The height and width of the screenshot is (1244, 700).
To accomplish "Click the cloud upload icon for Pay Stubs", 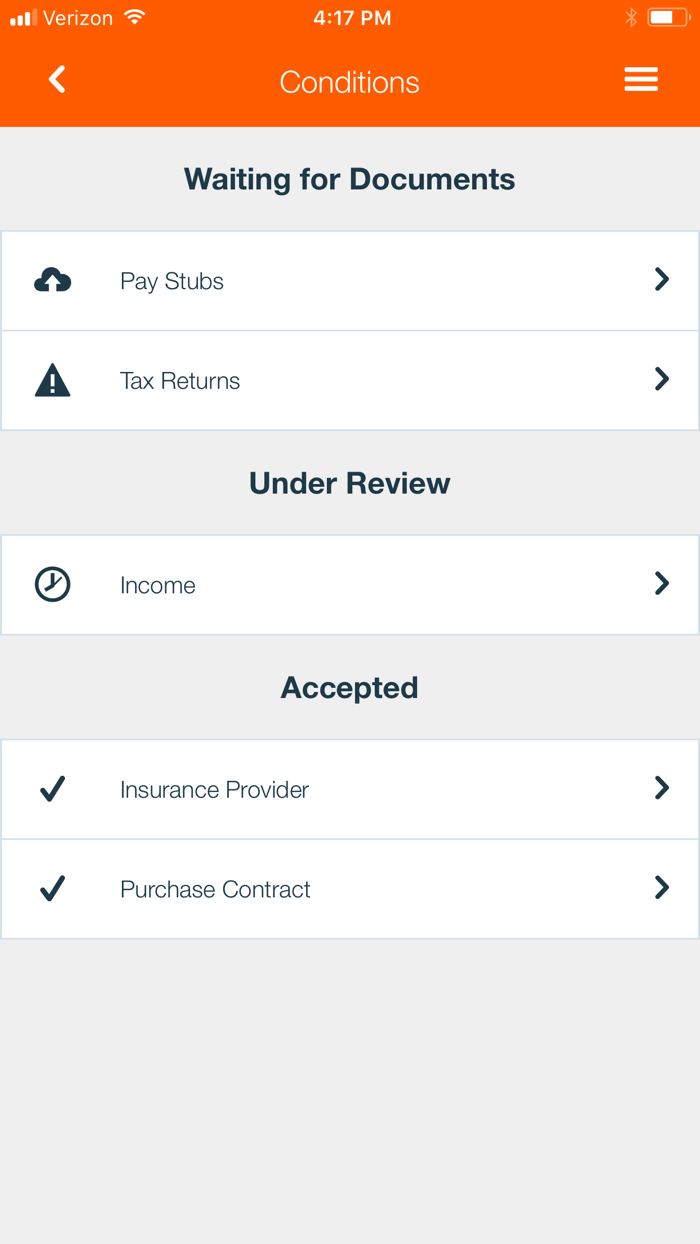I will click(x=52, y=281).
